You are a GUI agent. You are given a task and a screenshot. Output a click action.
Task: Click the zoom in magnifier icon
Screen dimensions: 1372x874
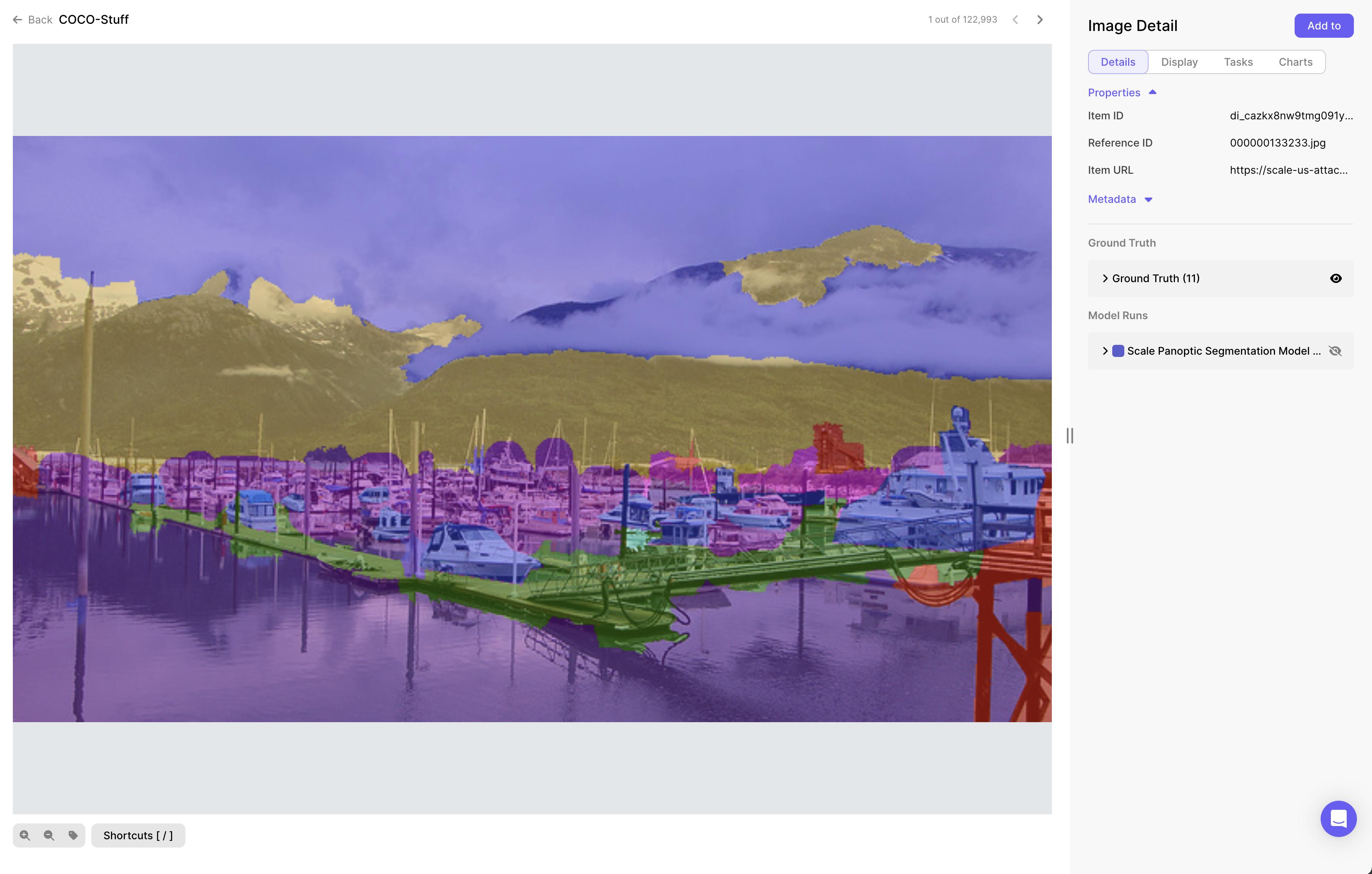(25, 835)
